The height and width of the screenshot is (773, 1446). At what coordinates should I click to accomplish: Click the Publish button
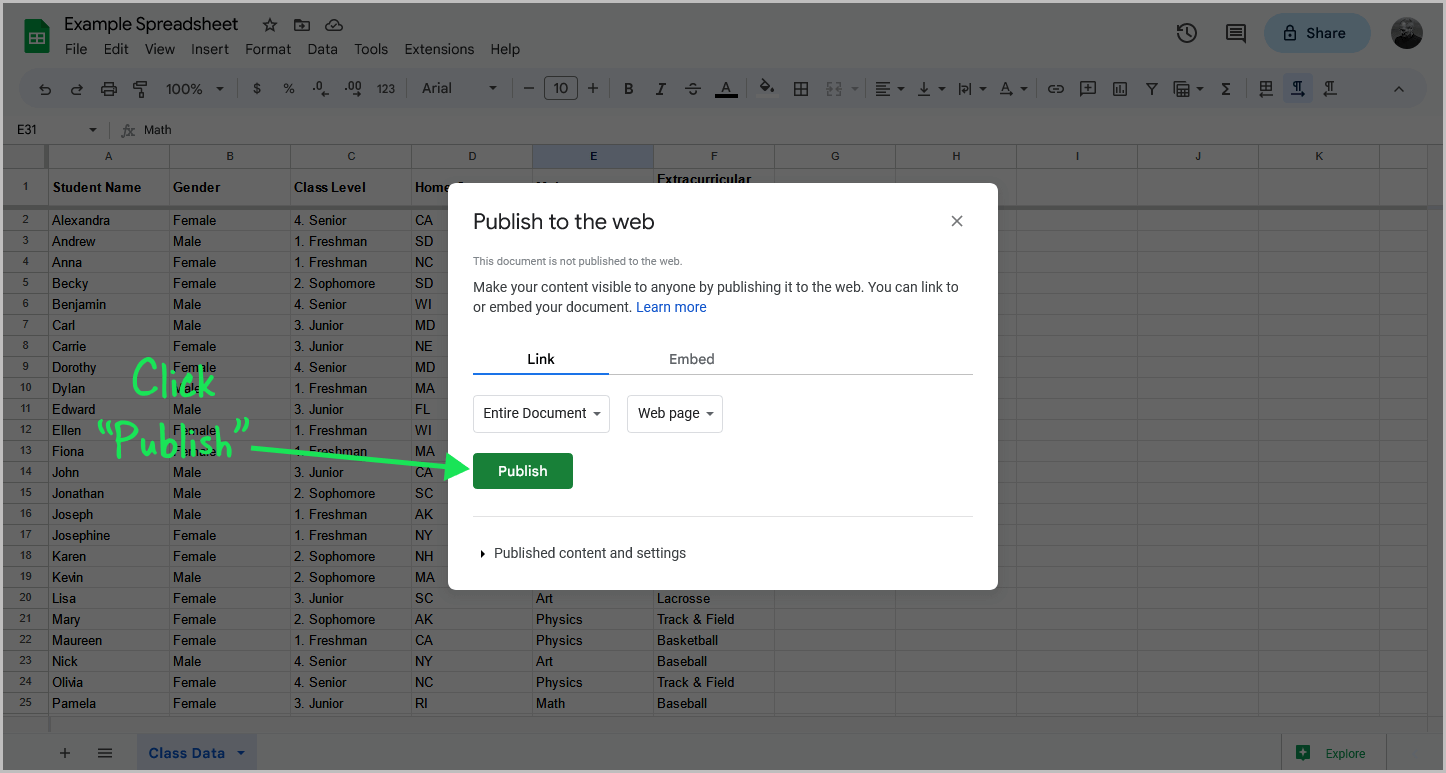(x=522, y=470)
